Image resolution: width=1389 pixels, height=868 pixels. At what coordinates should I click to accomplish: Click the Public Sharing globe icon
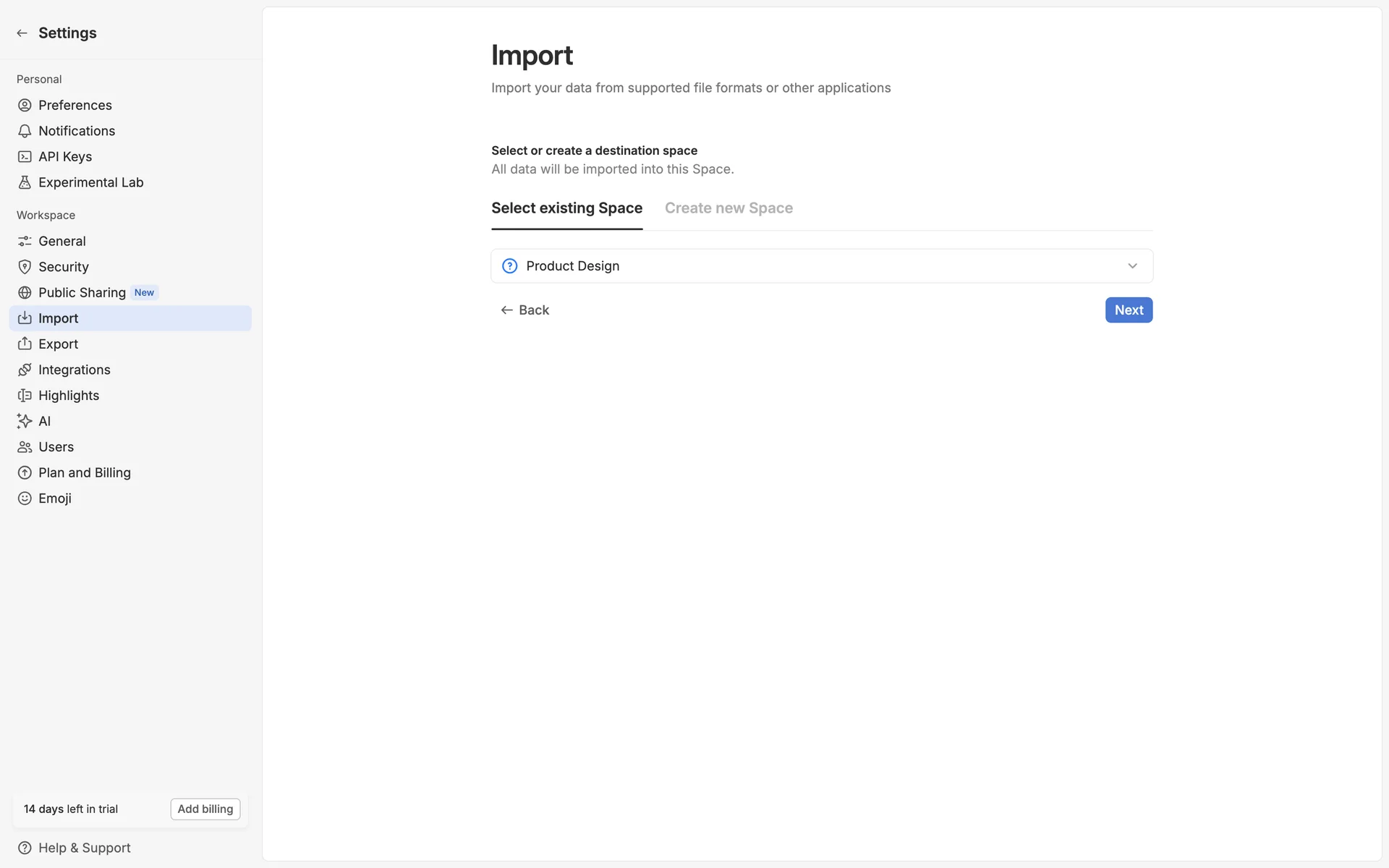point(25,293)
